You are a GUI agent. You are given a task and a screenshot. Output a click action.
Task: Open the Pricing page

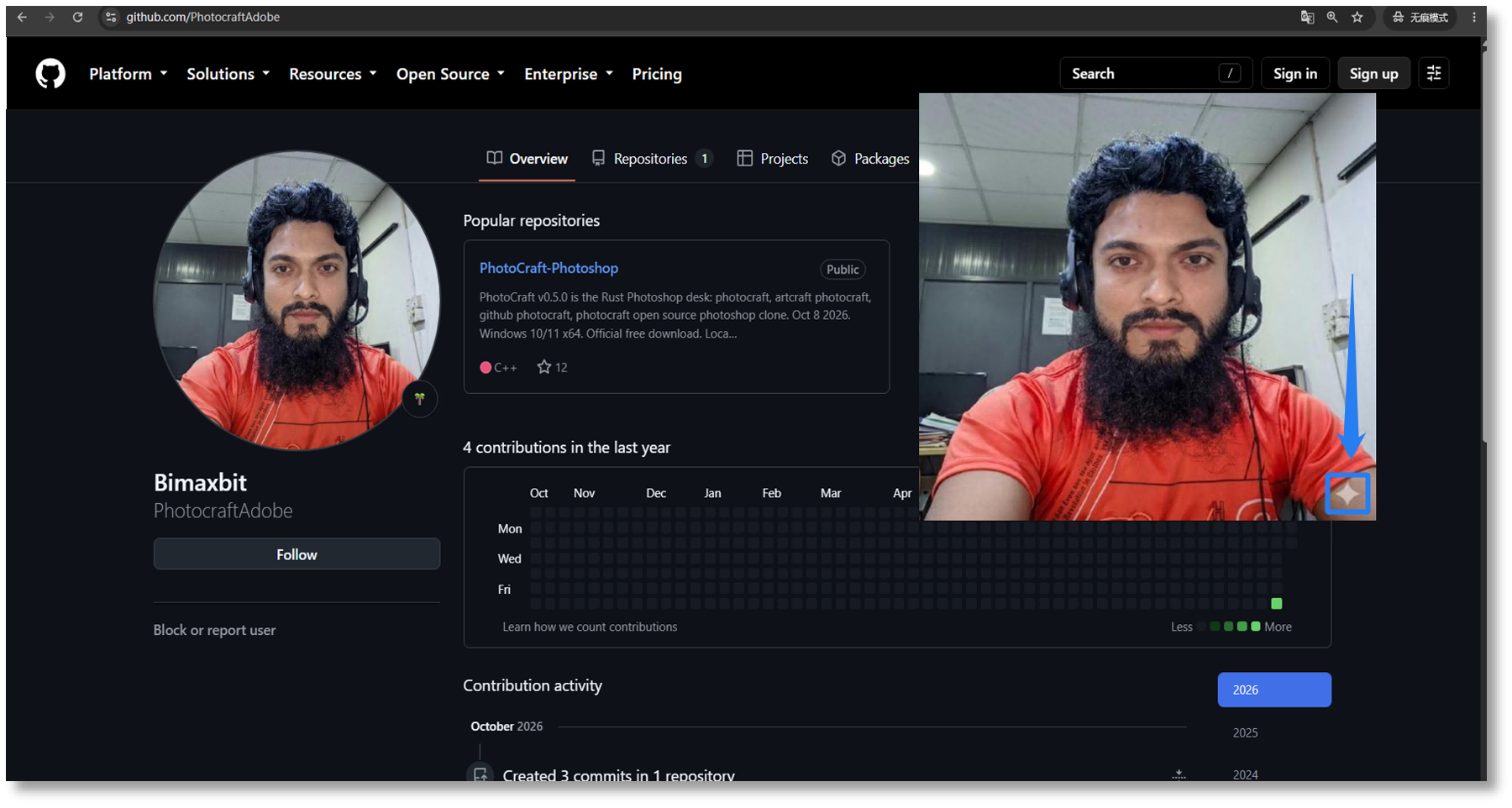(x=657, y=74)
